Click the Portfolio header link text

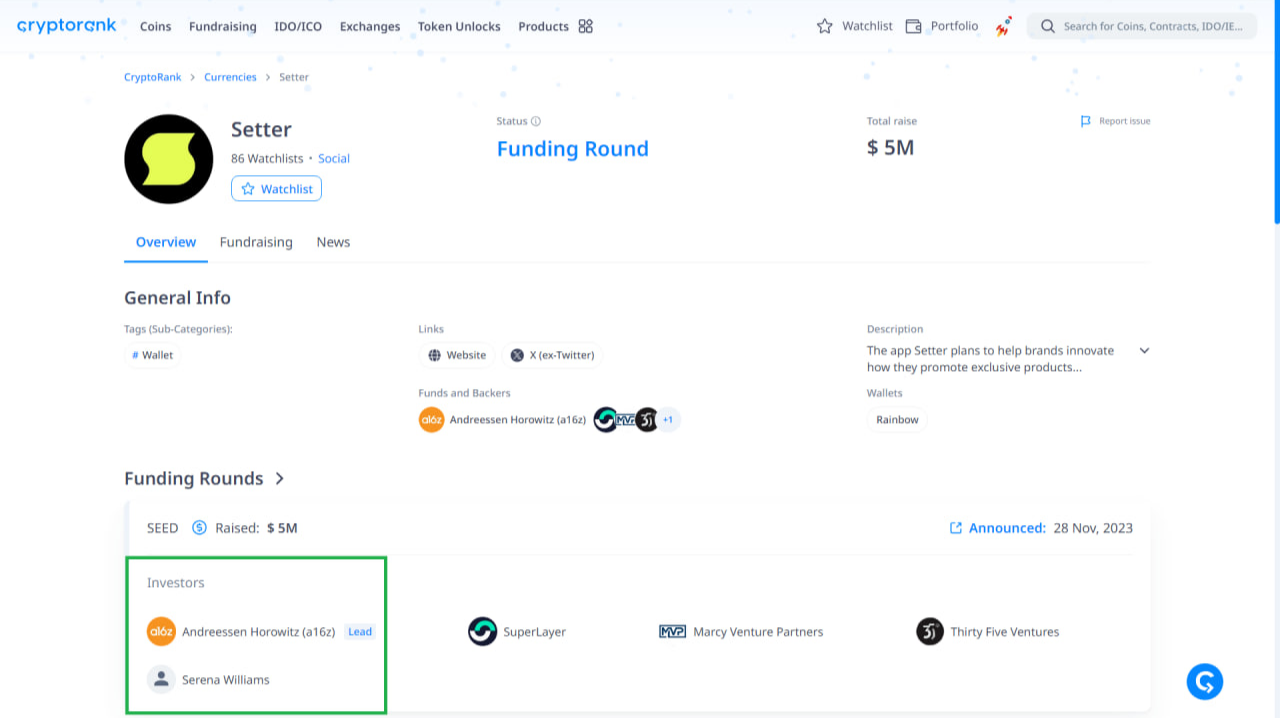(x=954, y=26)
